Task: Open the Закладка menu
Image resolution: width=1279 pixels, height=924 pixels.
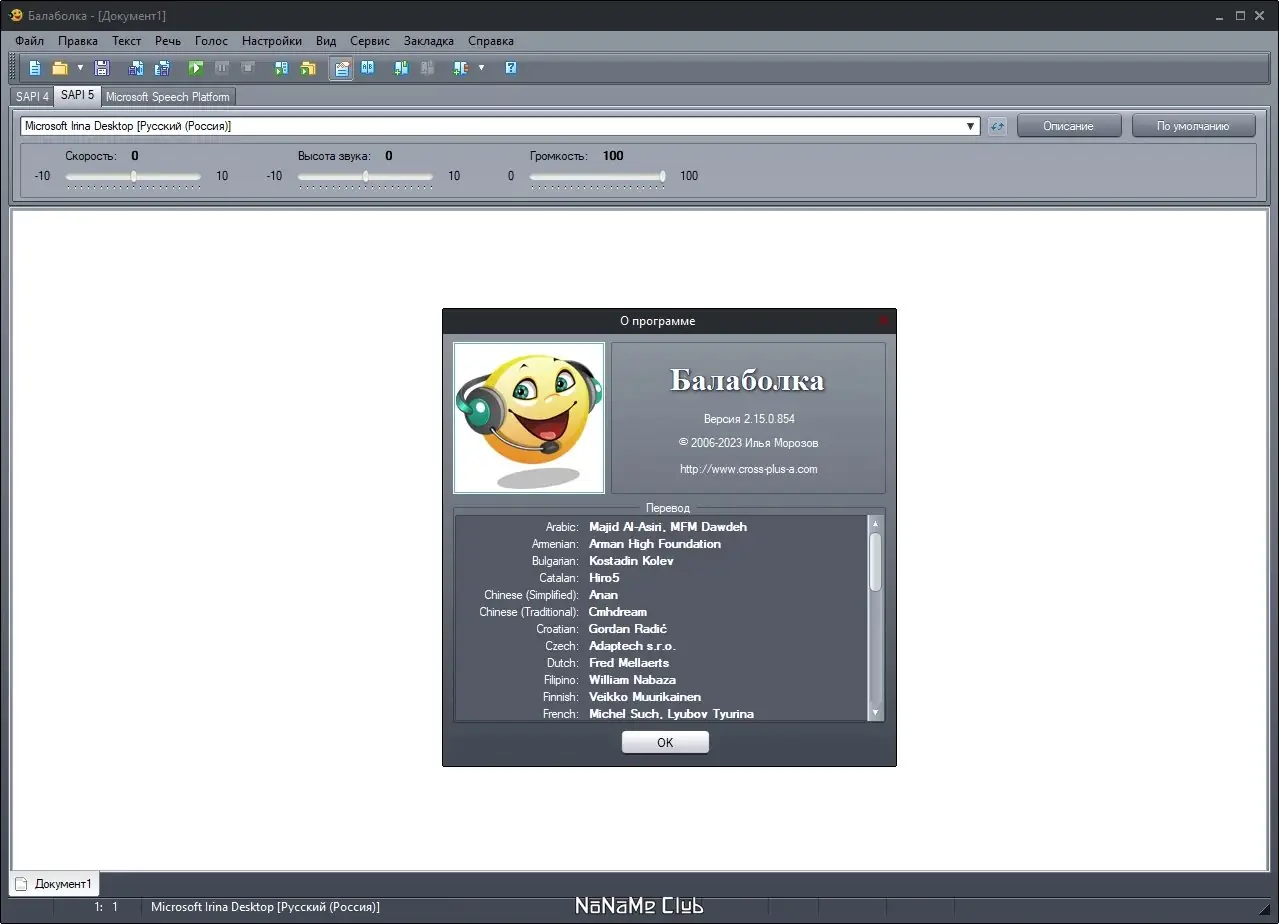Action: [429, 41]
